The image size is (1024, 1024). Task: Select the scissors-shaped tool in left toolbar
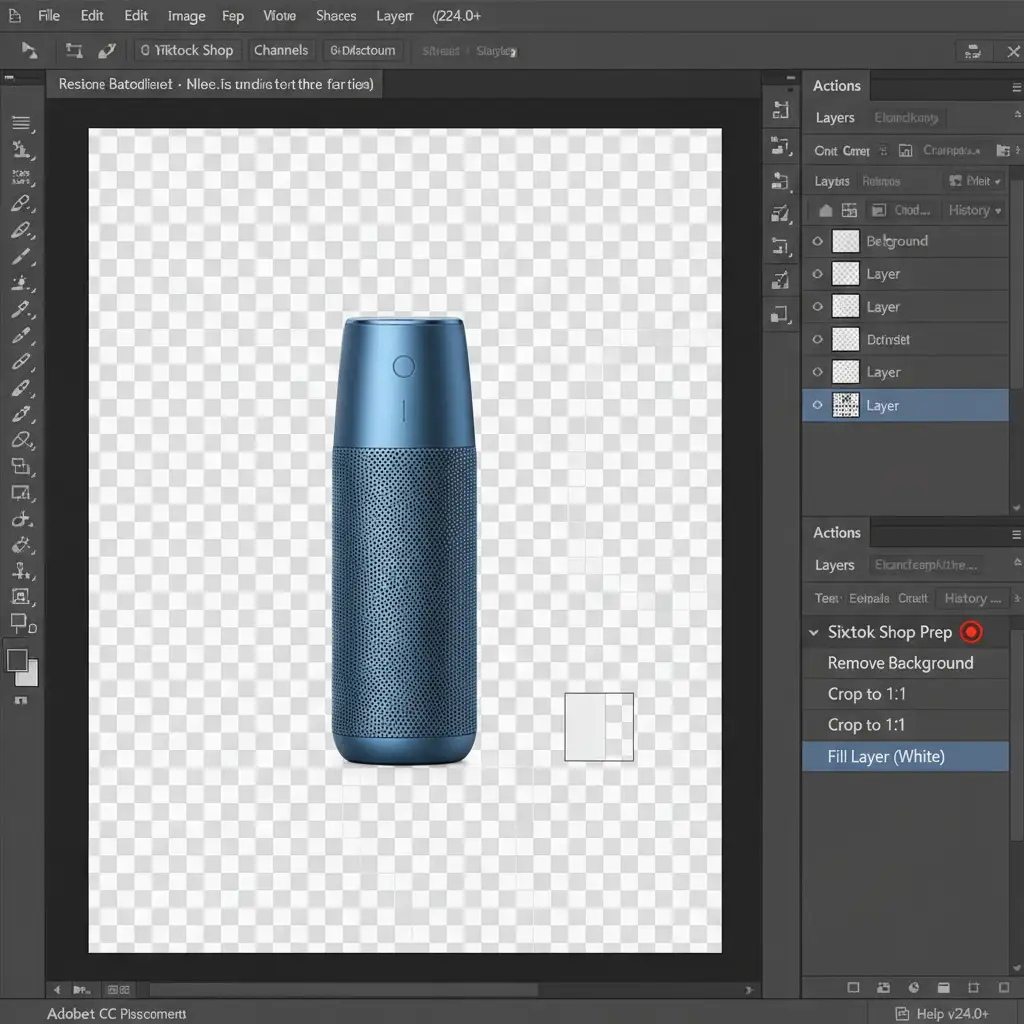point(20,519)
